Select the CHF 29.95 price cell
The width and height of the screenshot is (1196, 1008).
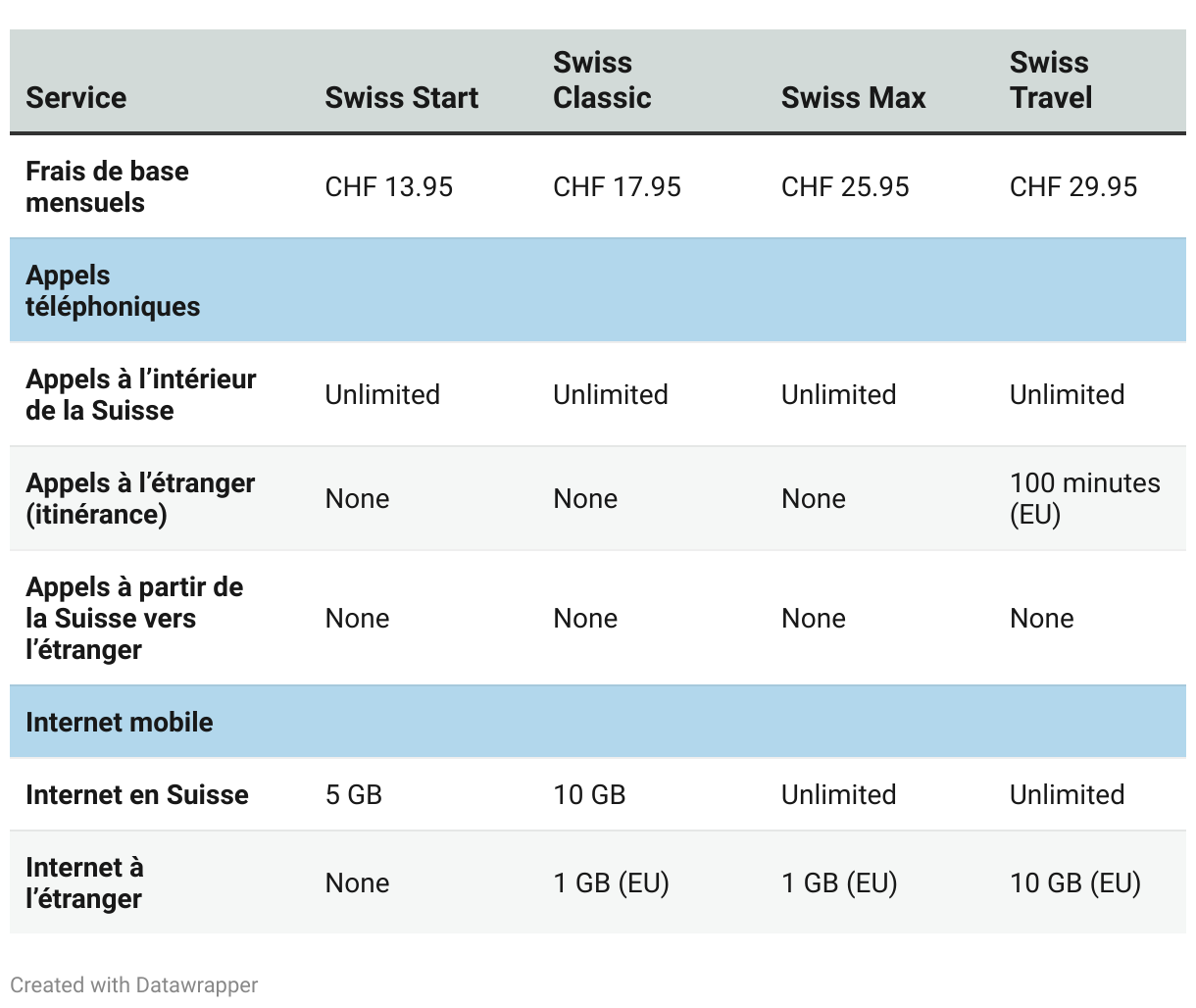(1073, 186)
